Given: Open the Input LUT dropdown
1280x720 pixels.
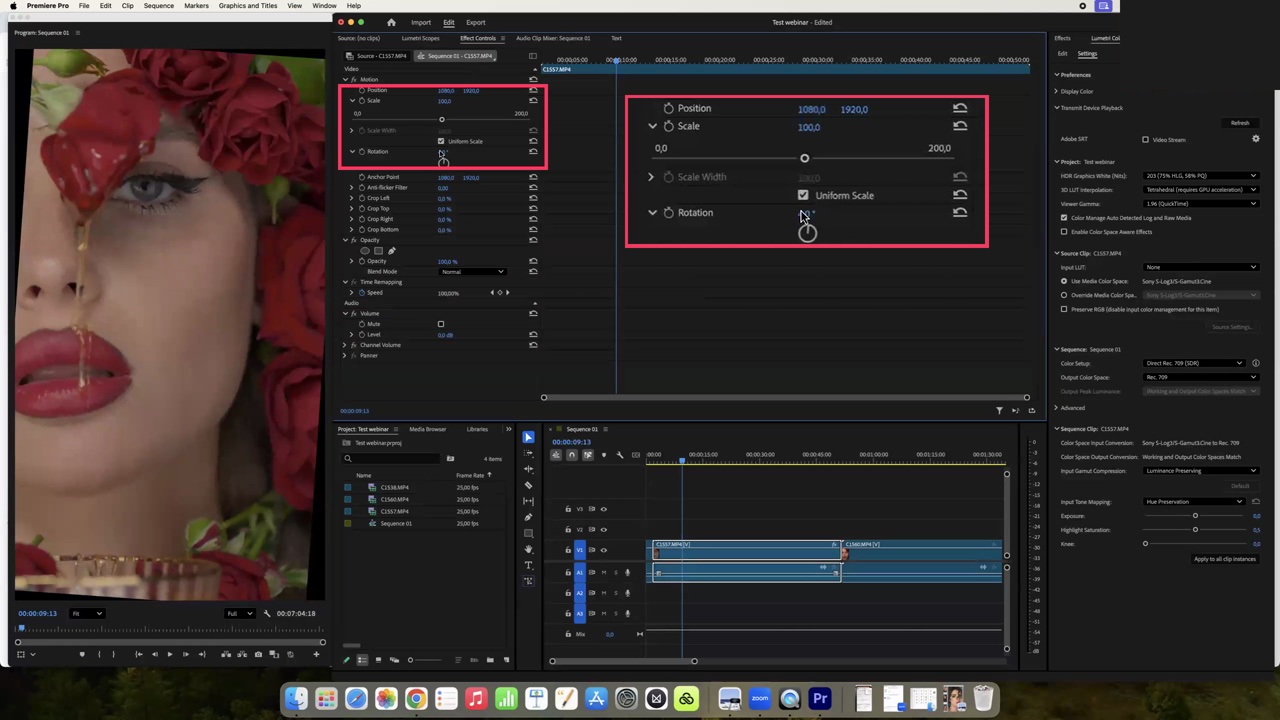Looking at the screenshot, I should 1201,267.
